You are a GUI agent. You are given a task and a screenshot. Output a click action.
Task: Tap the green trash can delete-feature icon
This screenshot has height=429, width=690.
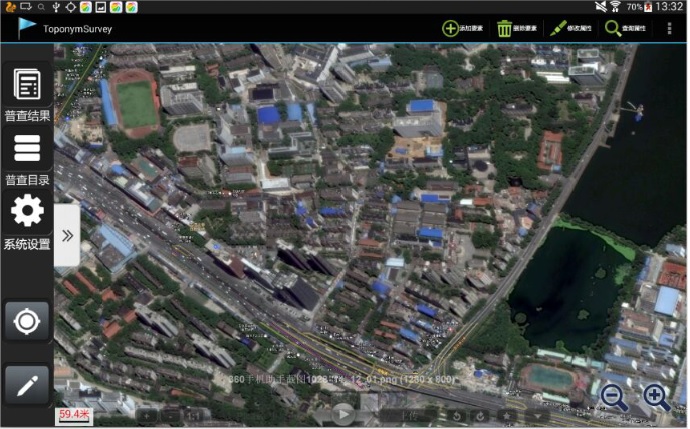(504, 29)
